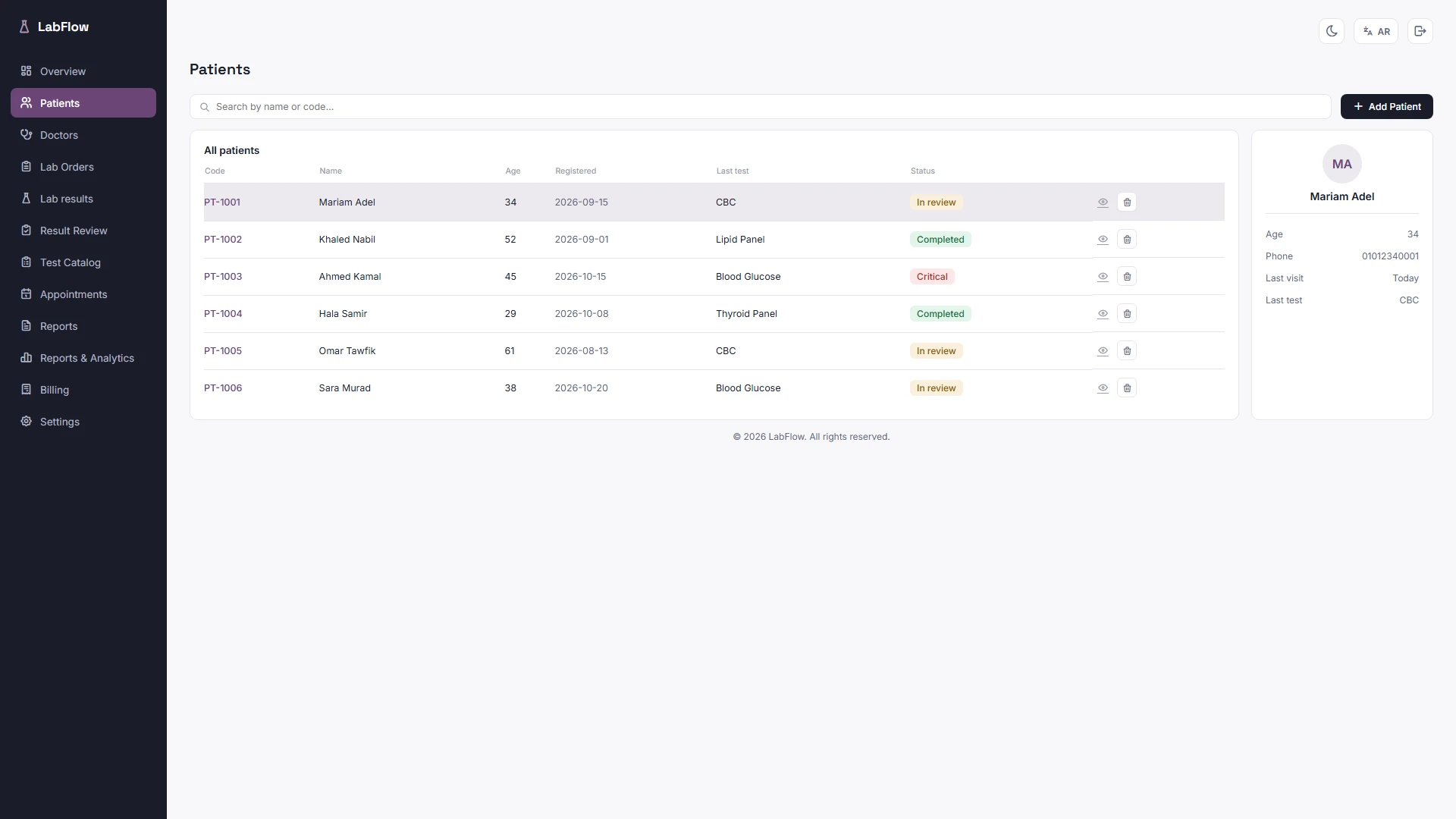Open Reports page
The width and height of the screenshot is (1456, 819).
click(83, 326)
